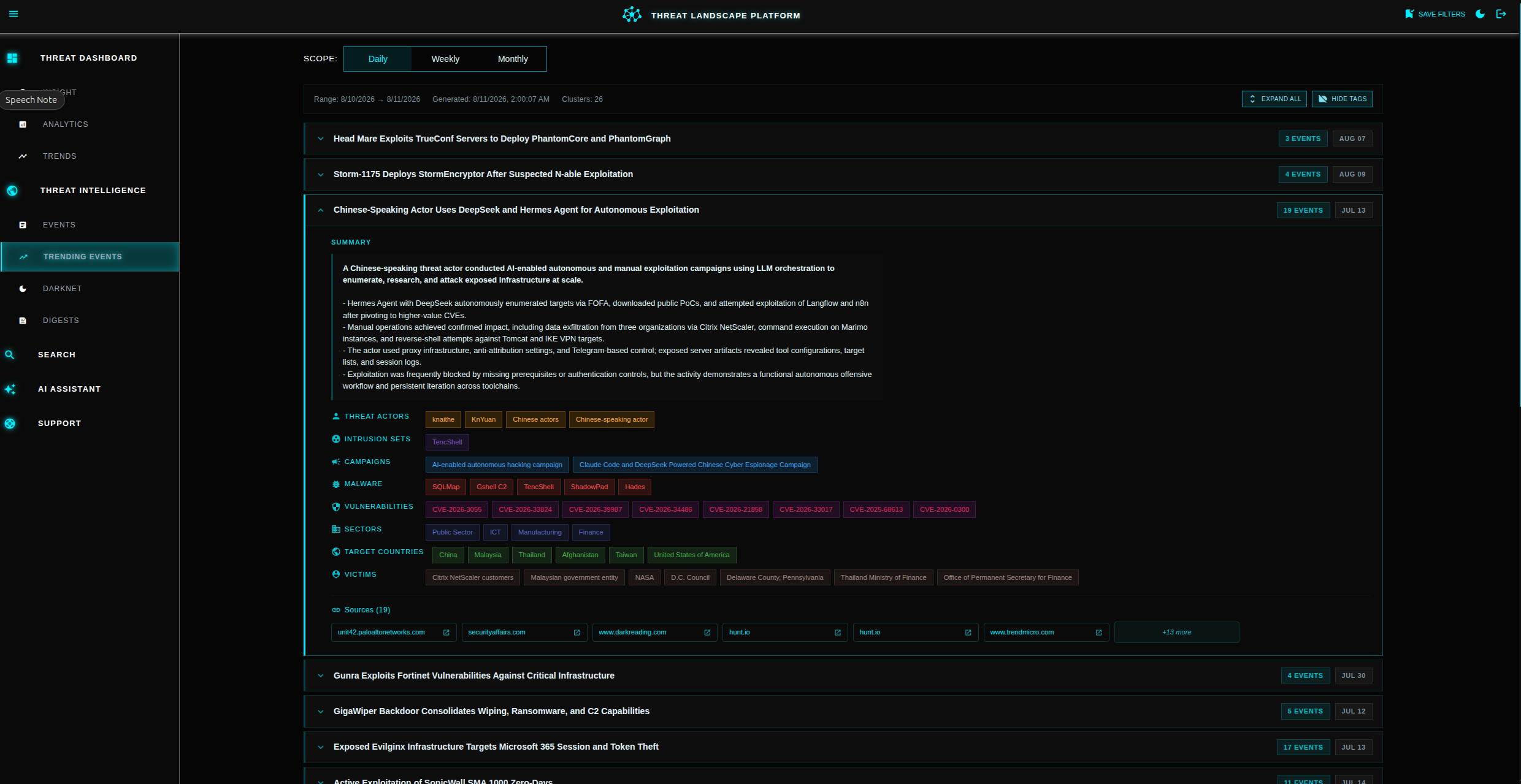
Task: Click the ShadowPad malware tag
Action: (x=589, y=487)
